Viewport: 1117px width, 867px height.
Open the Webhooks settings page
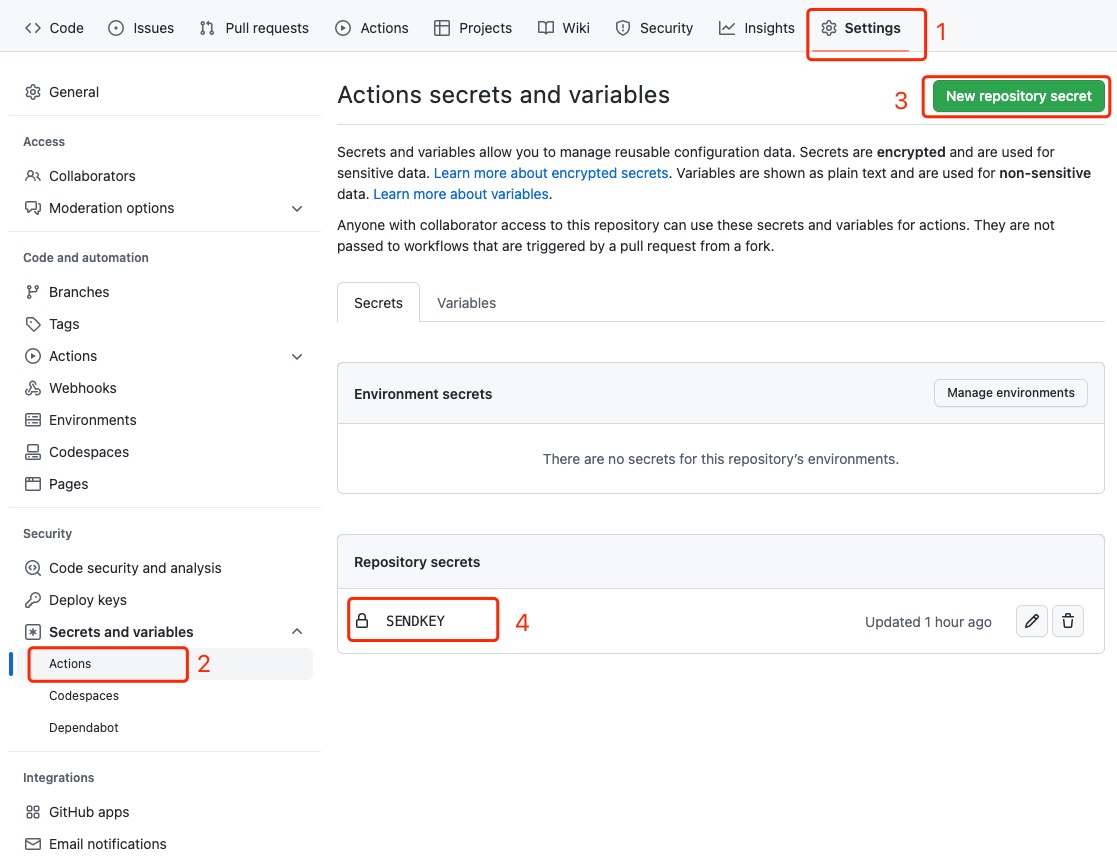(82, 388)
